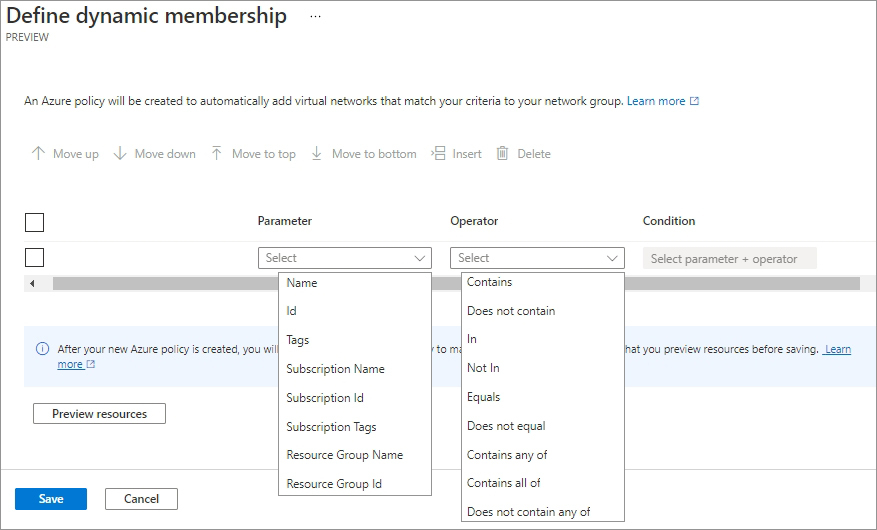Expand the Operator Select dropdown
The width and height of the screenshot is (877, 530).
(537, 258)
